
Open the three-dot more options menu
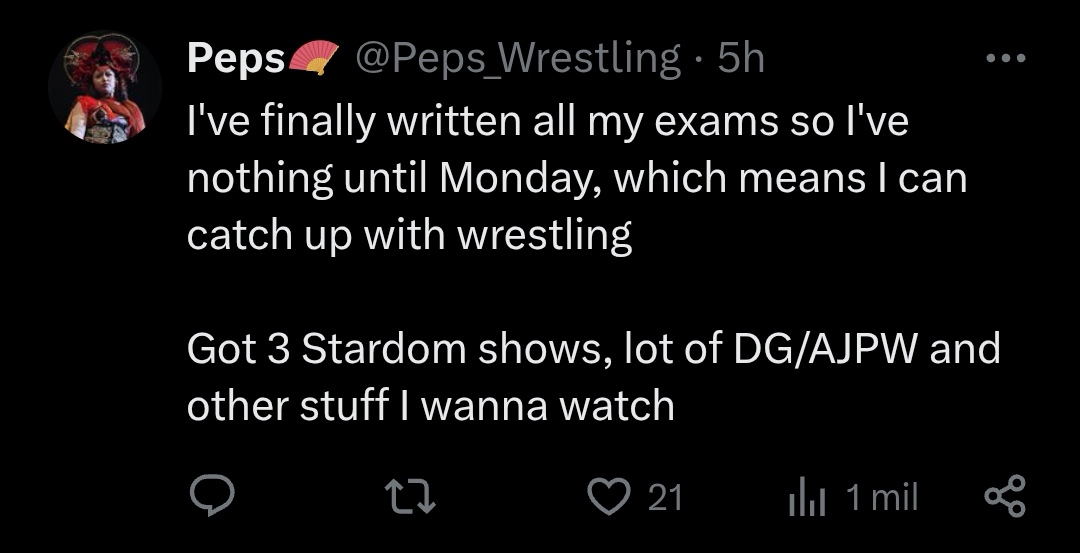[x=1004, y=60]
